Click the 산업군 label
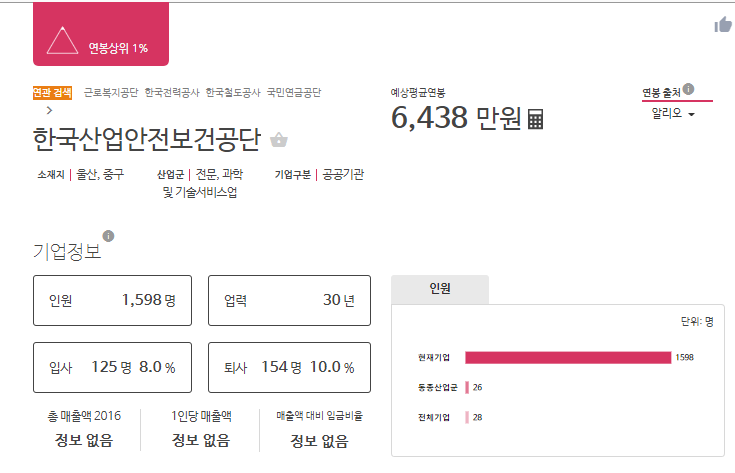 click(x=170, y=175)
